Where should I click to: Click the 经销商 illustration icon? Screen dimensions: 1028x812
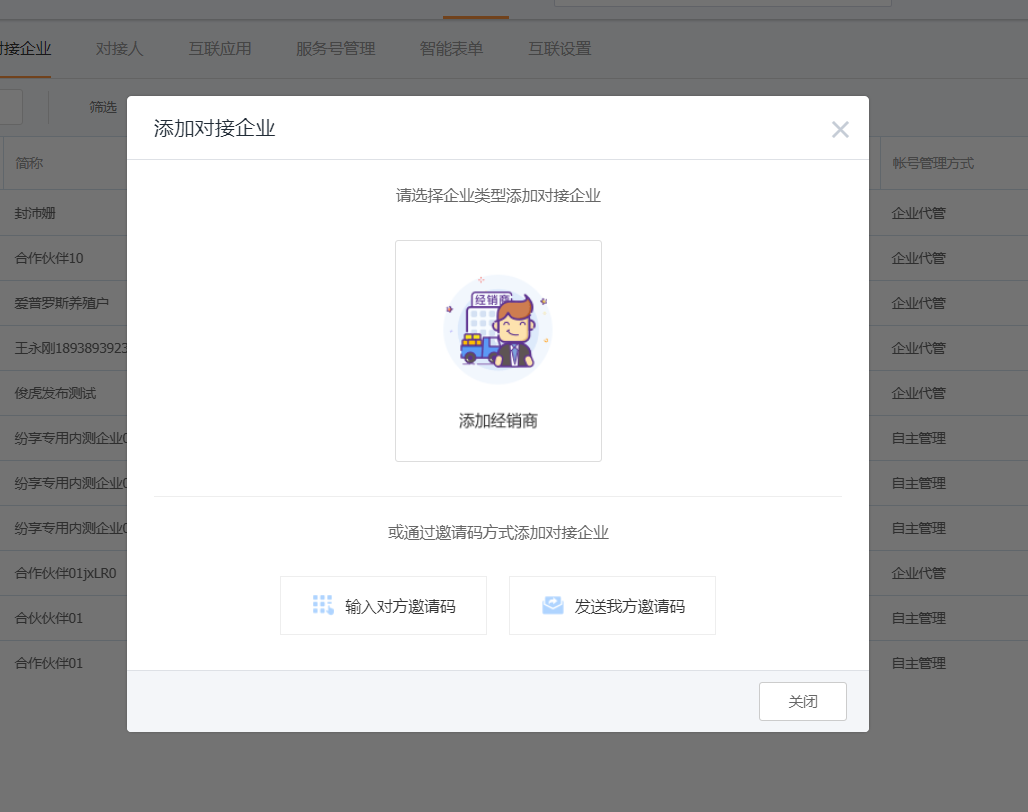coord(498,329)
